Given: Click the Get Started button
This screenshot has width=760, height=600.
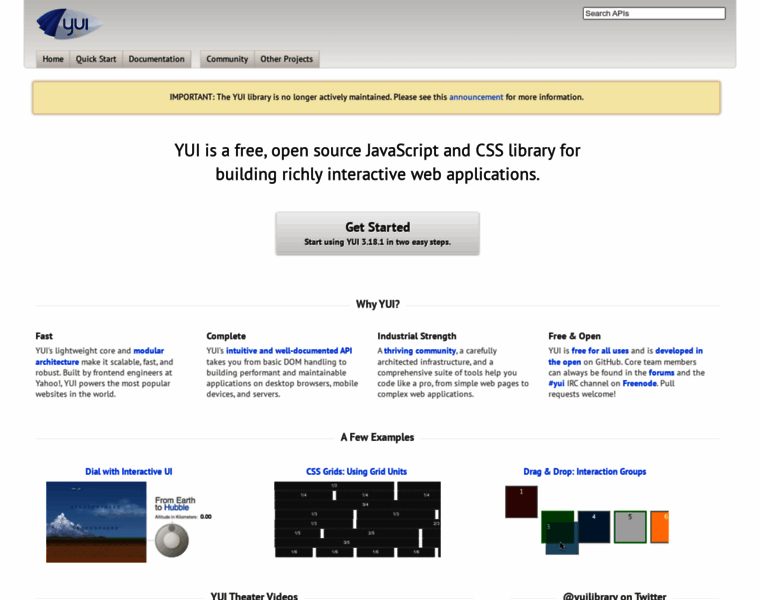Looking at the screenshot, I should [x=378, y=233].
